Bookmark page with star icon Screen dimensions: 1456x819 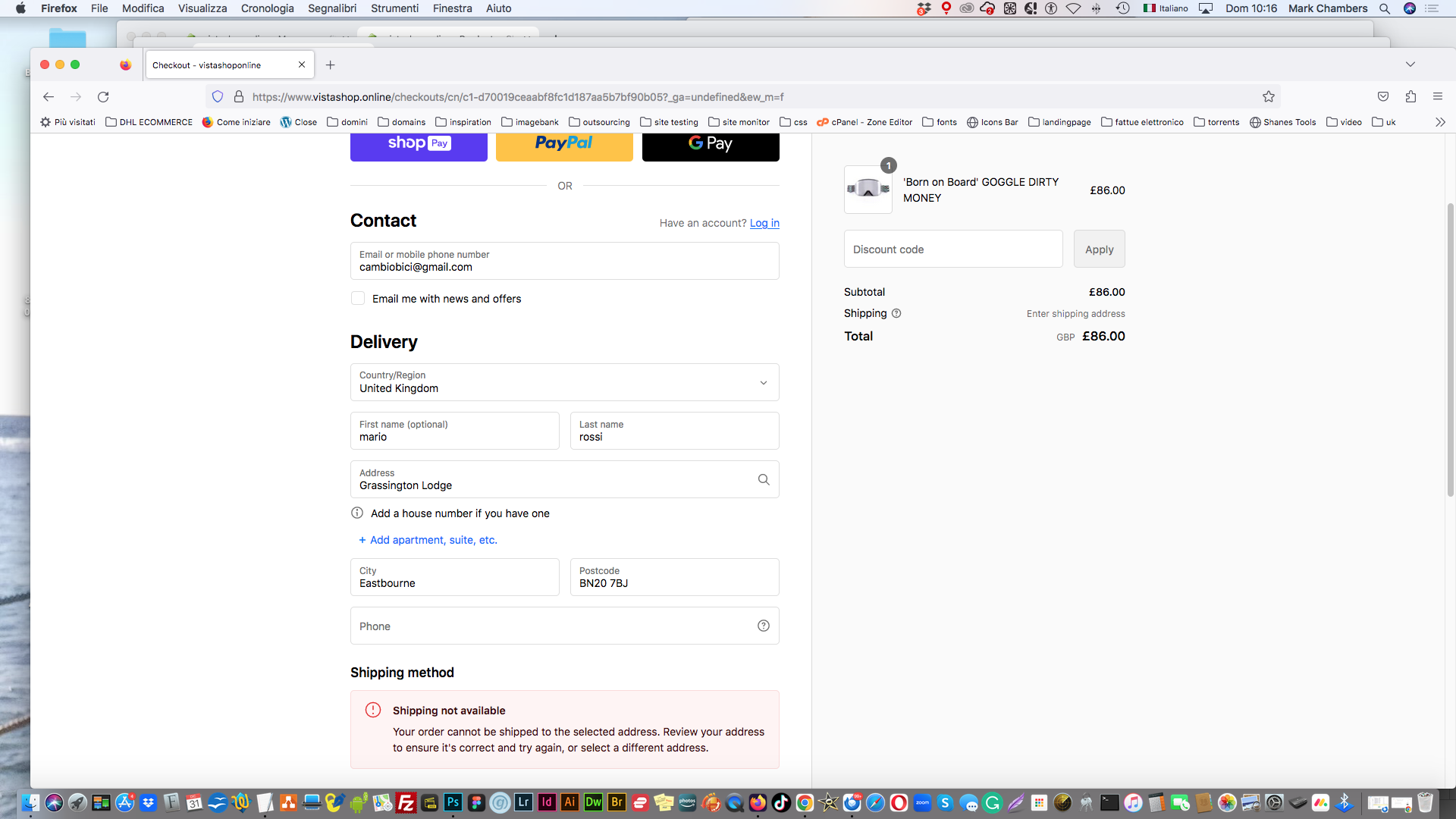[x=1269, y=96]
